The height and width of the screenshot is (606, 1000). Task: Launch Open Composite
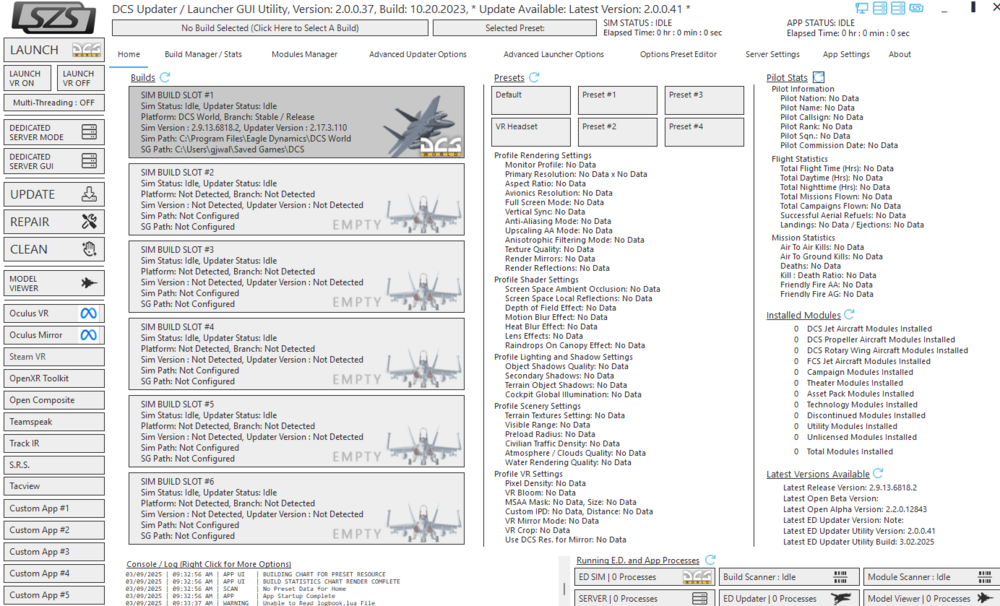click(54, 400)
